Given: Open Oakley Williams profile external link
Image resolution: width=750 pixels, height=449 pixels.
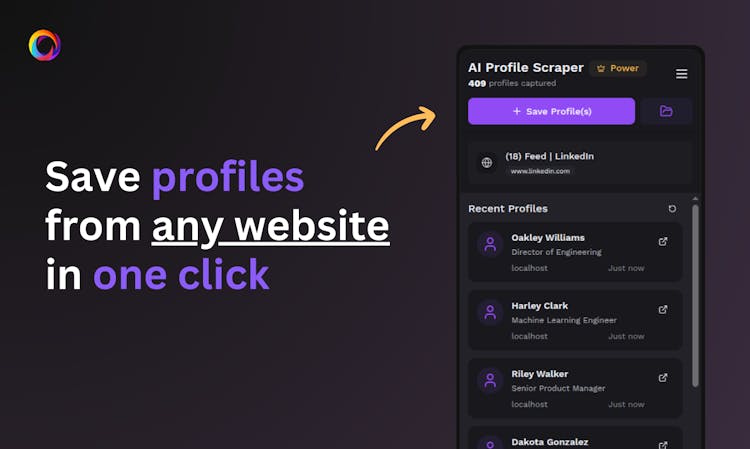Looking at the screenshot, I should tap(663, 241).
